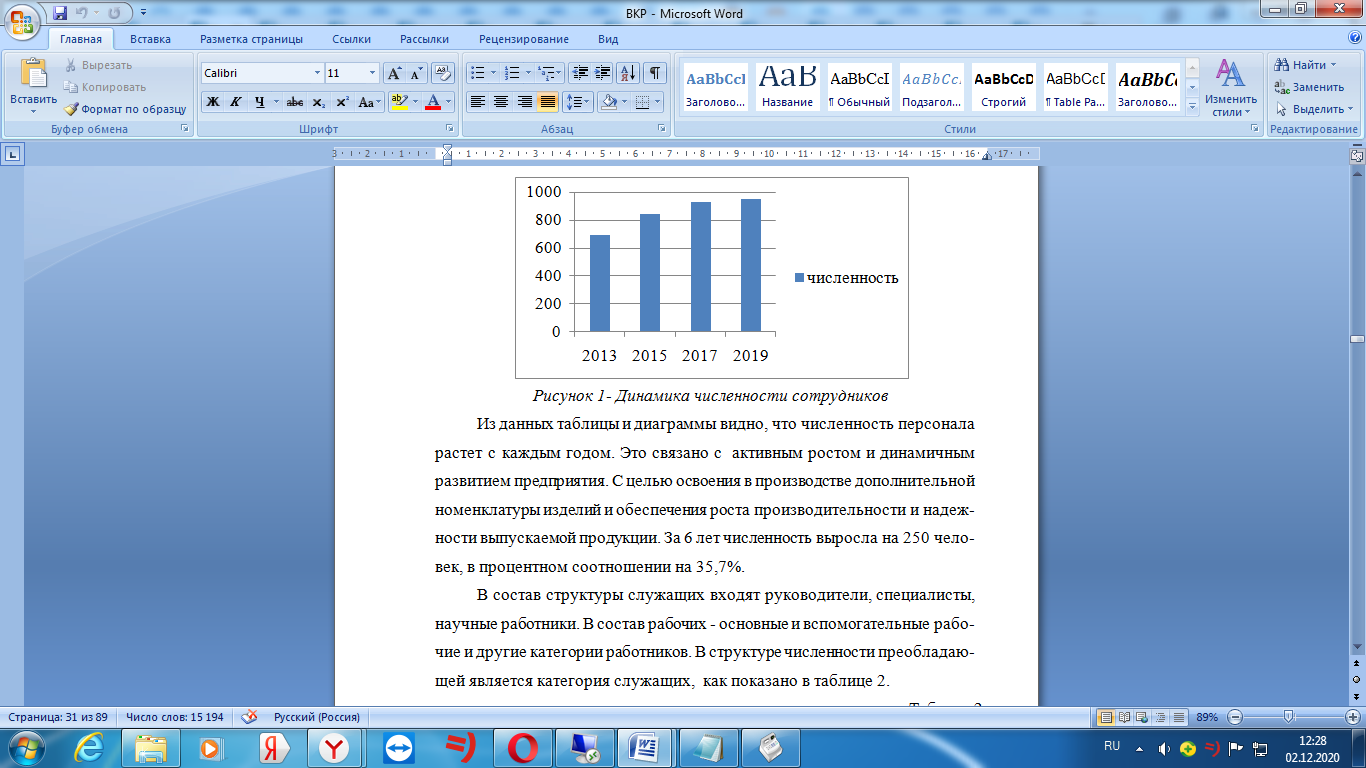Viewport: 1366px width, 768px height.
Task: Apply the red font color button
Action: pyautogui.click(x=433, y=101)
